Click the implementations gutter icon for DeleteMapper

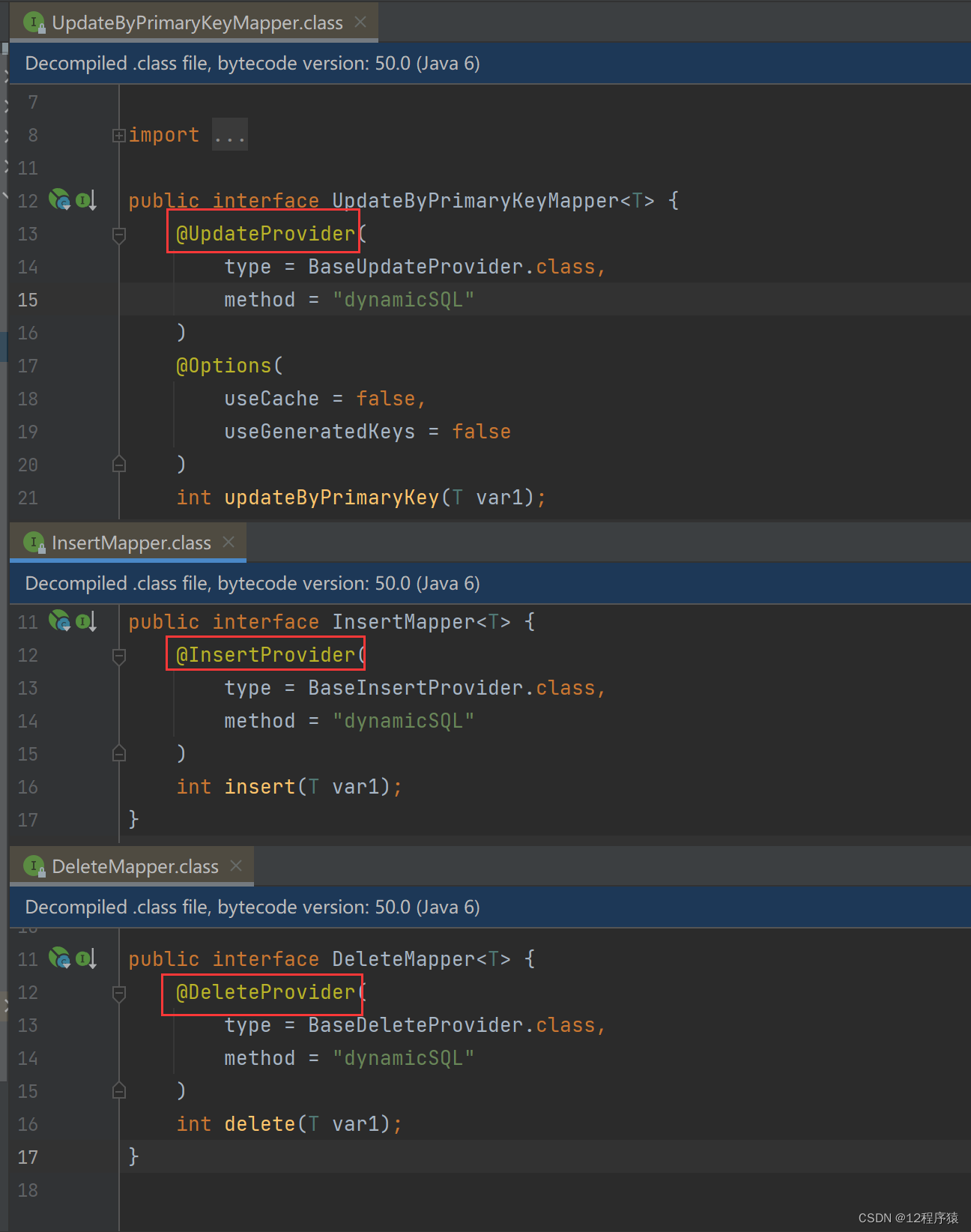[85, 958]
